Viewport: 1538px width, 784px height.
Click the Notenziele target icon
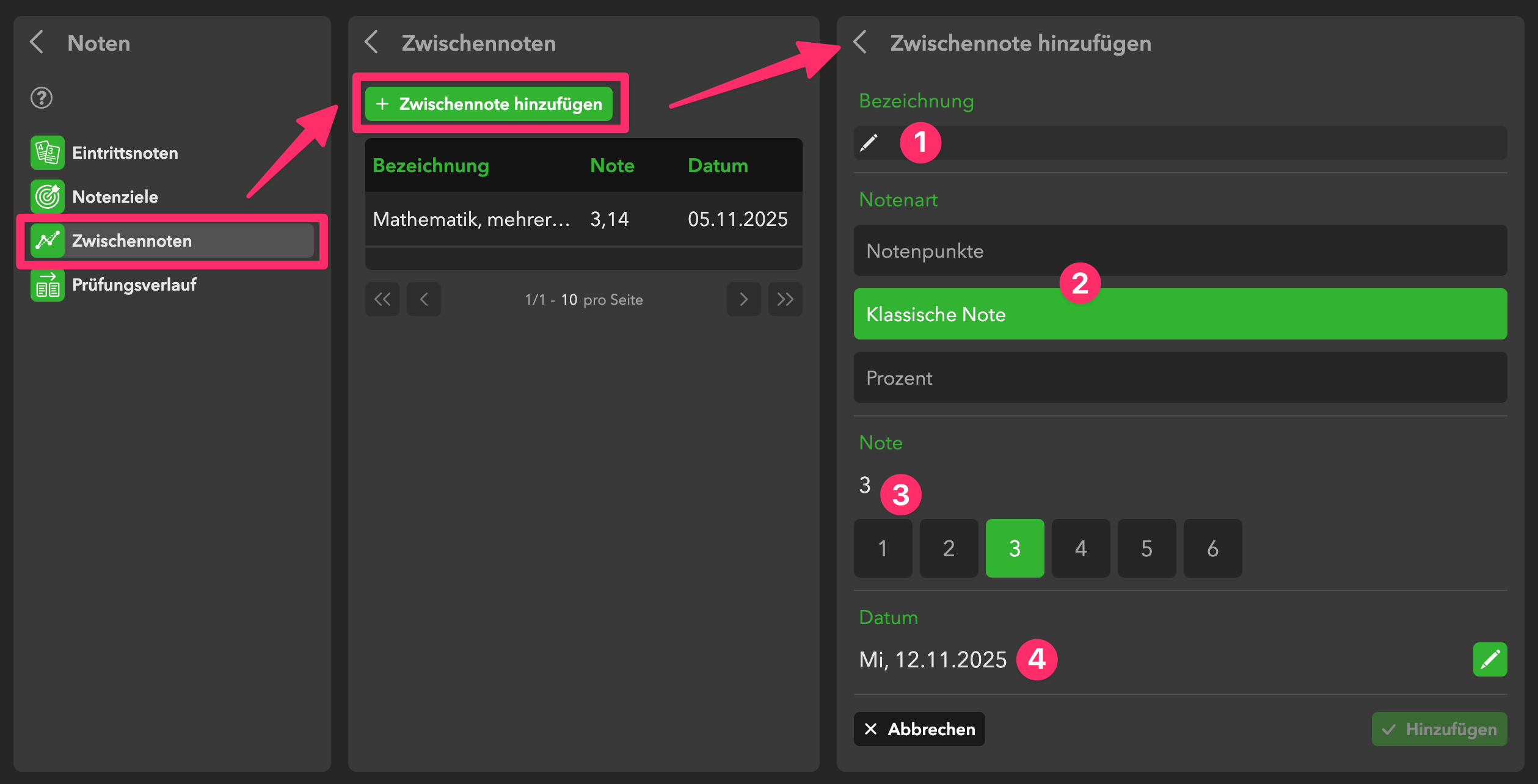[x=47, y=197]
